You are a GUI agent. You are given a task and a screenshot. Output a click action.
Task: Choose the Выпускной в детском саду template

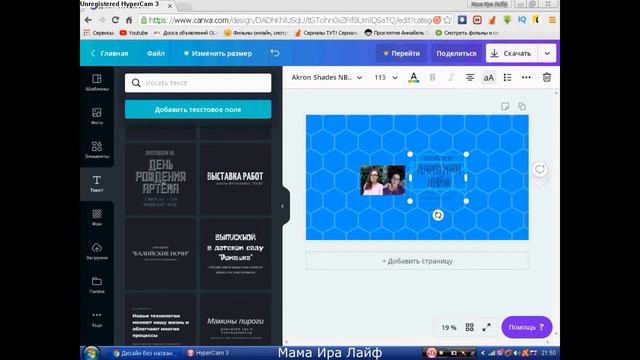point(235,253)
